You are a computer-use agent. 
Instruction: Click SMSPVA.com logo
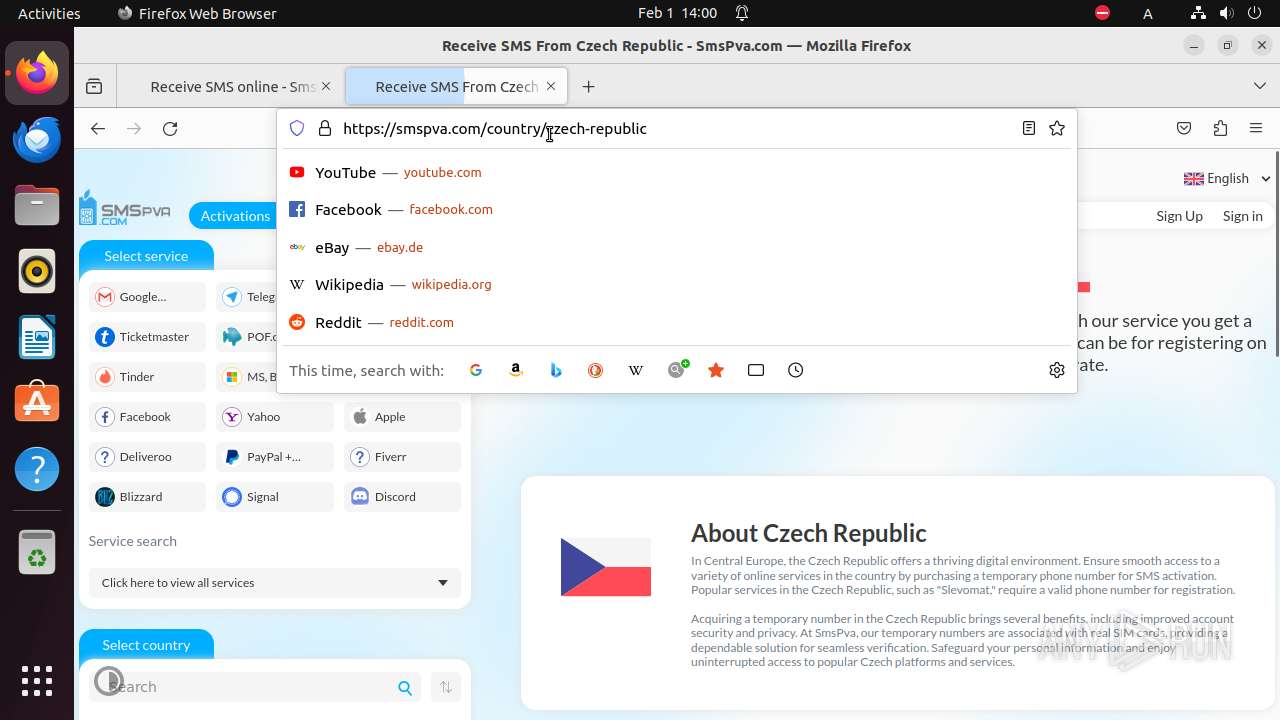point(125,208)
